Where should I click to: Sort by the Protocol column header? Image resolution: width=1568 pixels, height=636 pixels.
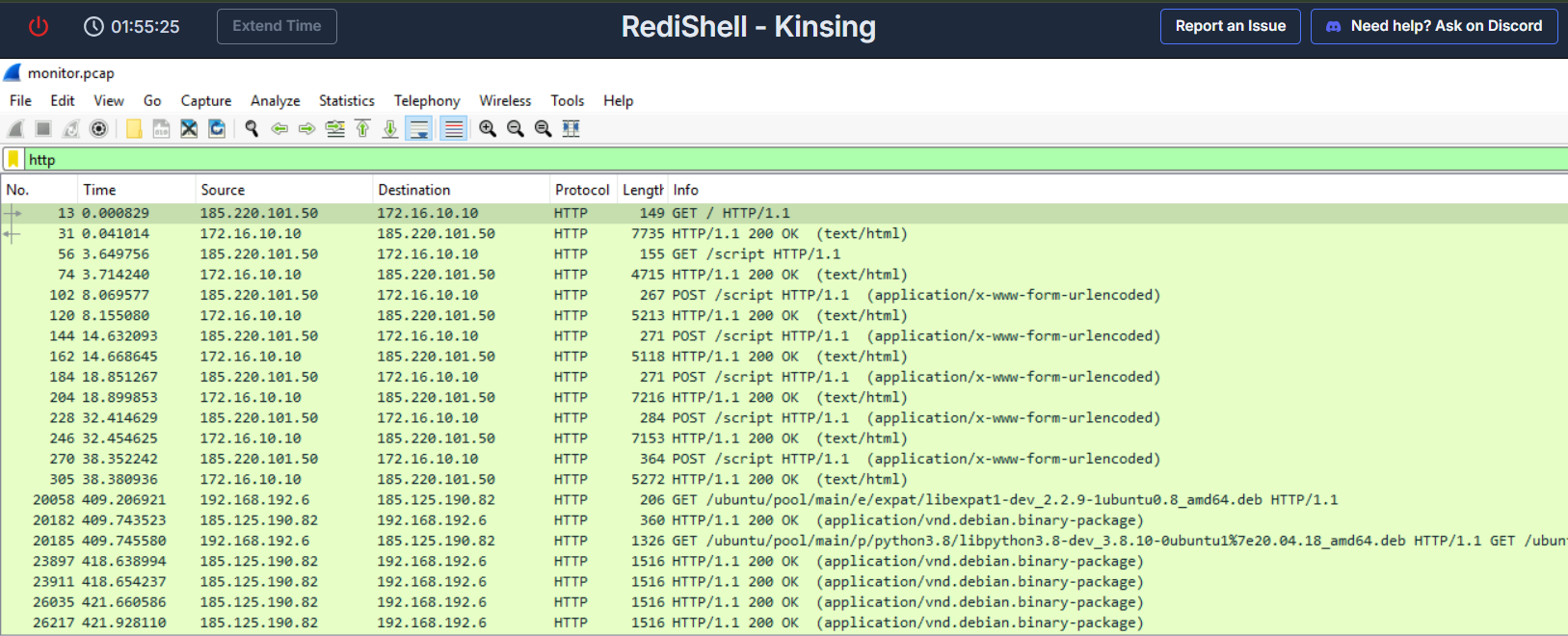(x=583, y=190)
